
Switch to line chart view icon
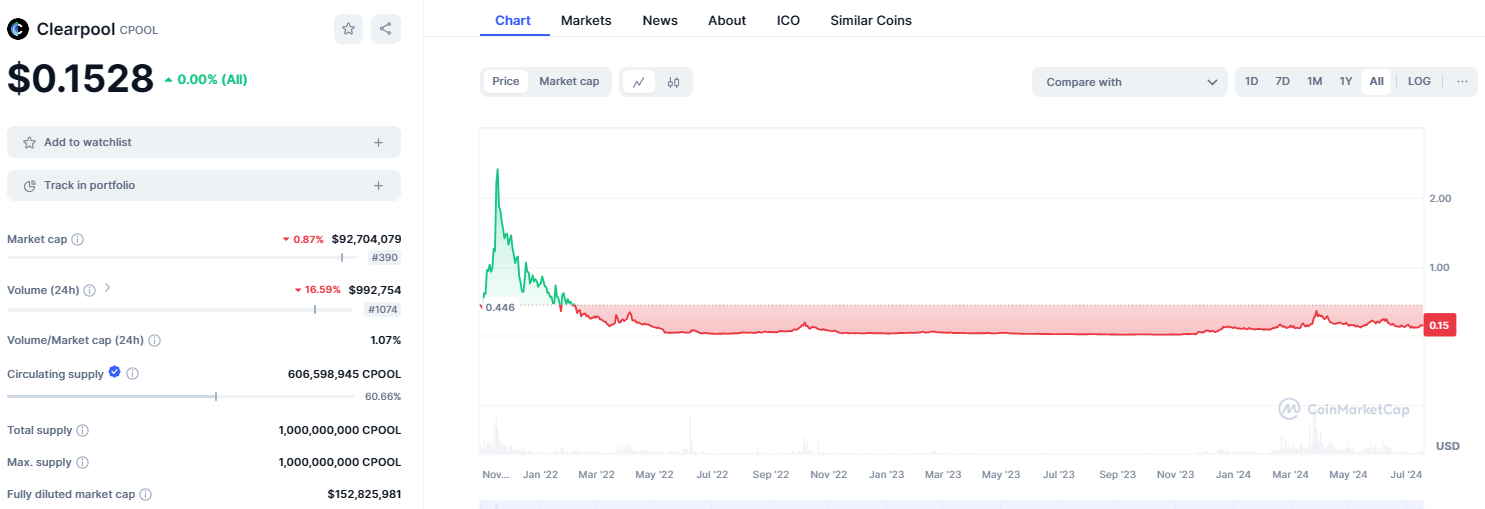(638, 82)
